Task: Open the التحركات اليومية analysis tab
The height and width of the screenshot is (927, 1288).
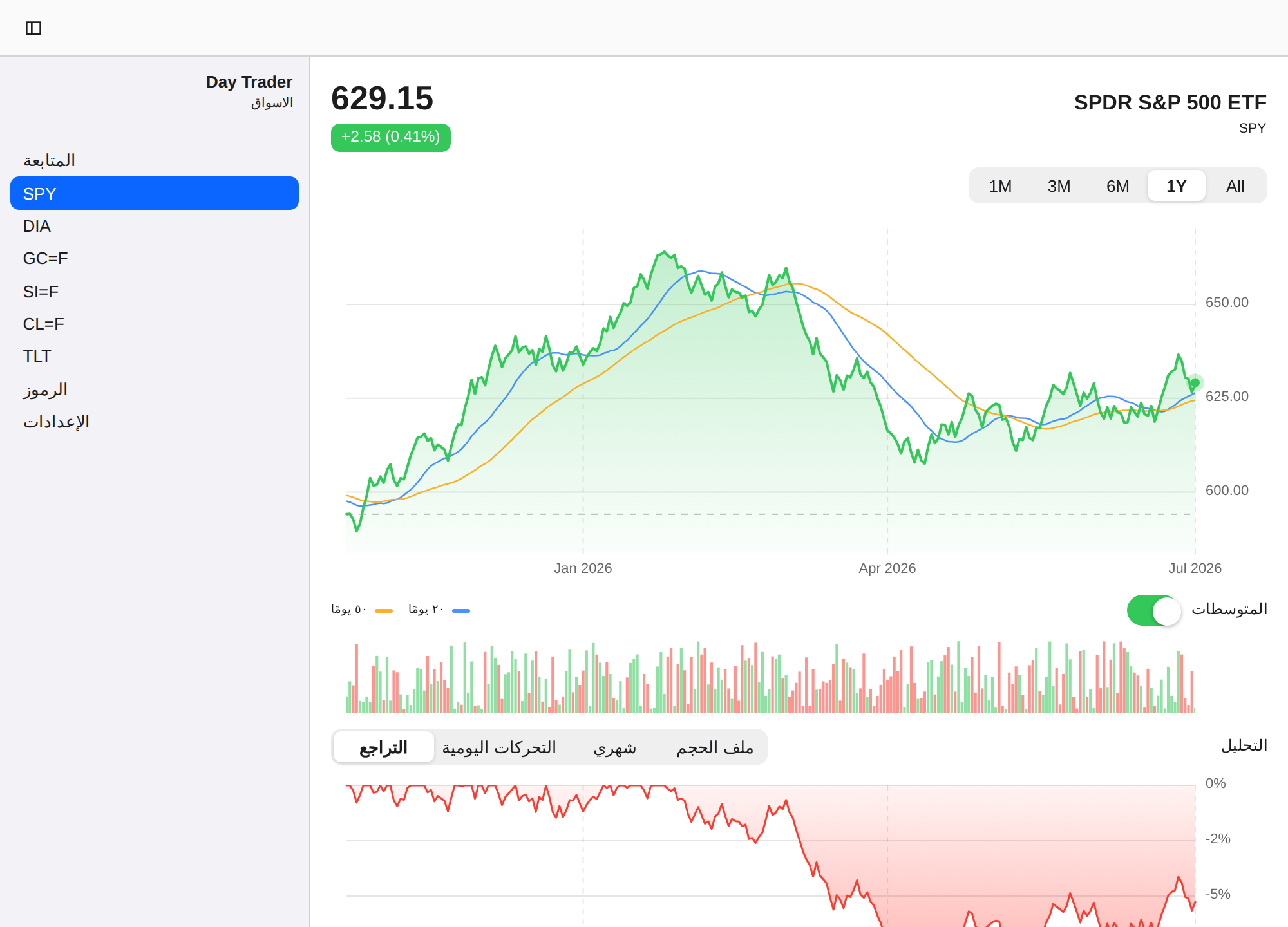Action: click(499, 747)
